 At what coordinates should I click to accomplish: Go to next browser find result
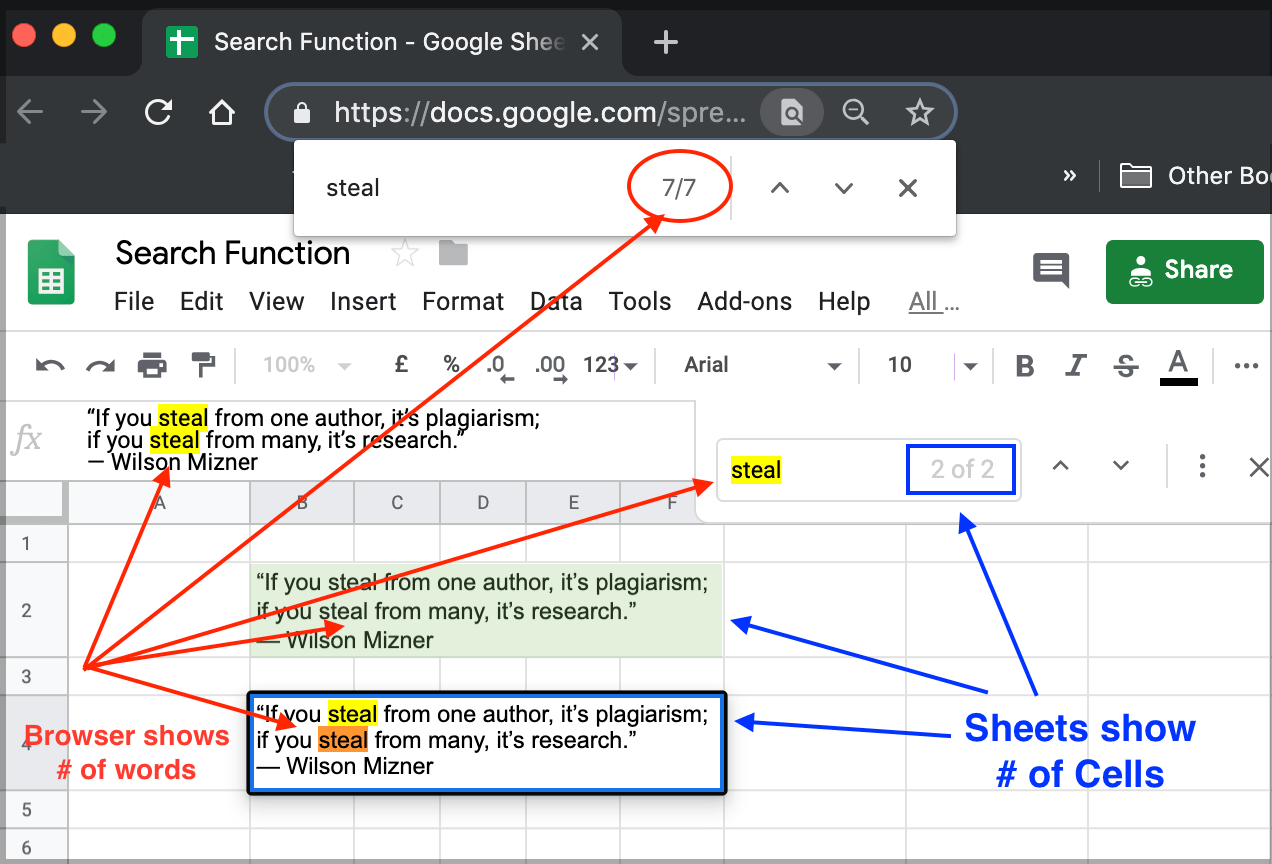tap(844, 188)
